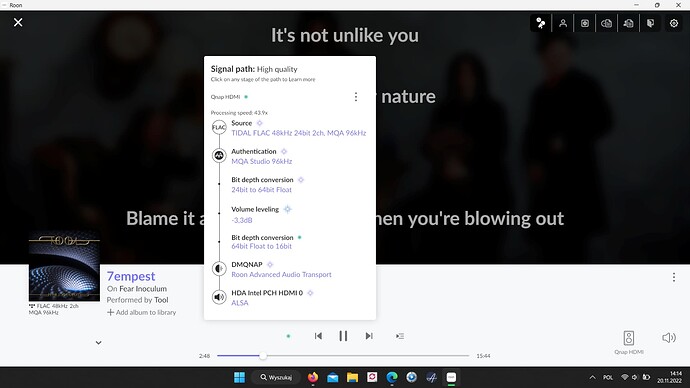
Task: Launch Firefox from taskbar
Action: (313, 377)
